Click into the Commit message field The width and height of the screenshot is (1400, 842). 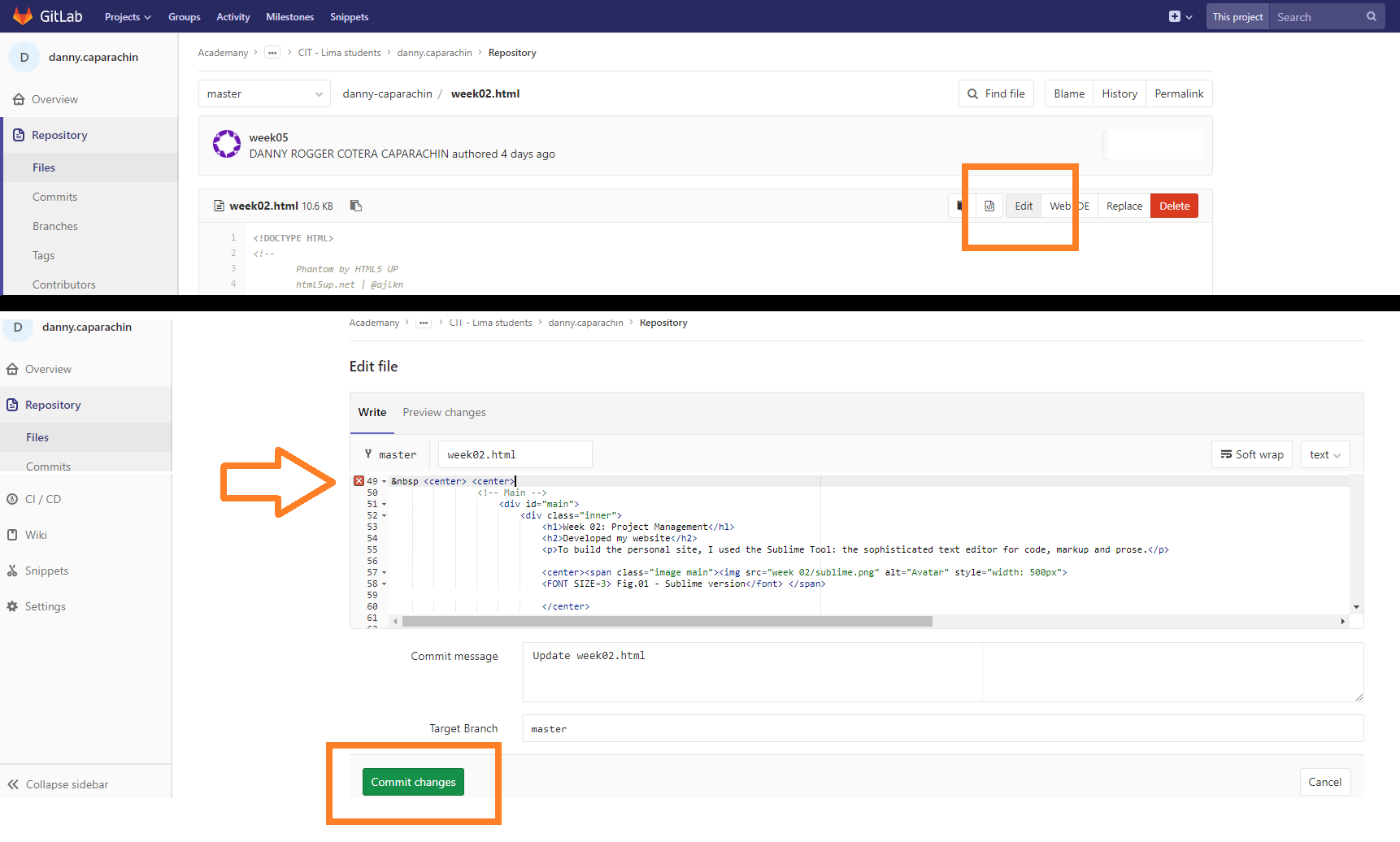click(x=943, y=672)
